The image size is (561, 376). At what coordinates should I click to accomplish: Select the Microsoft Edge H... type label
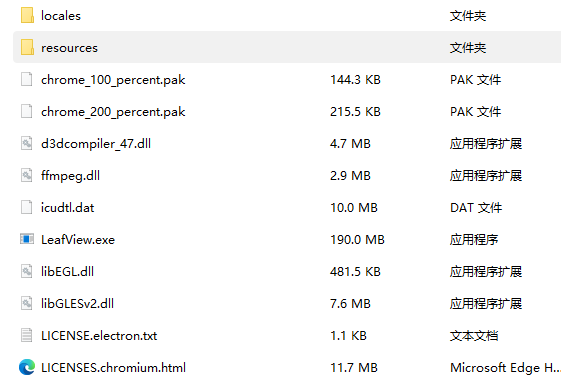click(505, 367)
